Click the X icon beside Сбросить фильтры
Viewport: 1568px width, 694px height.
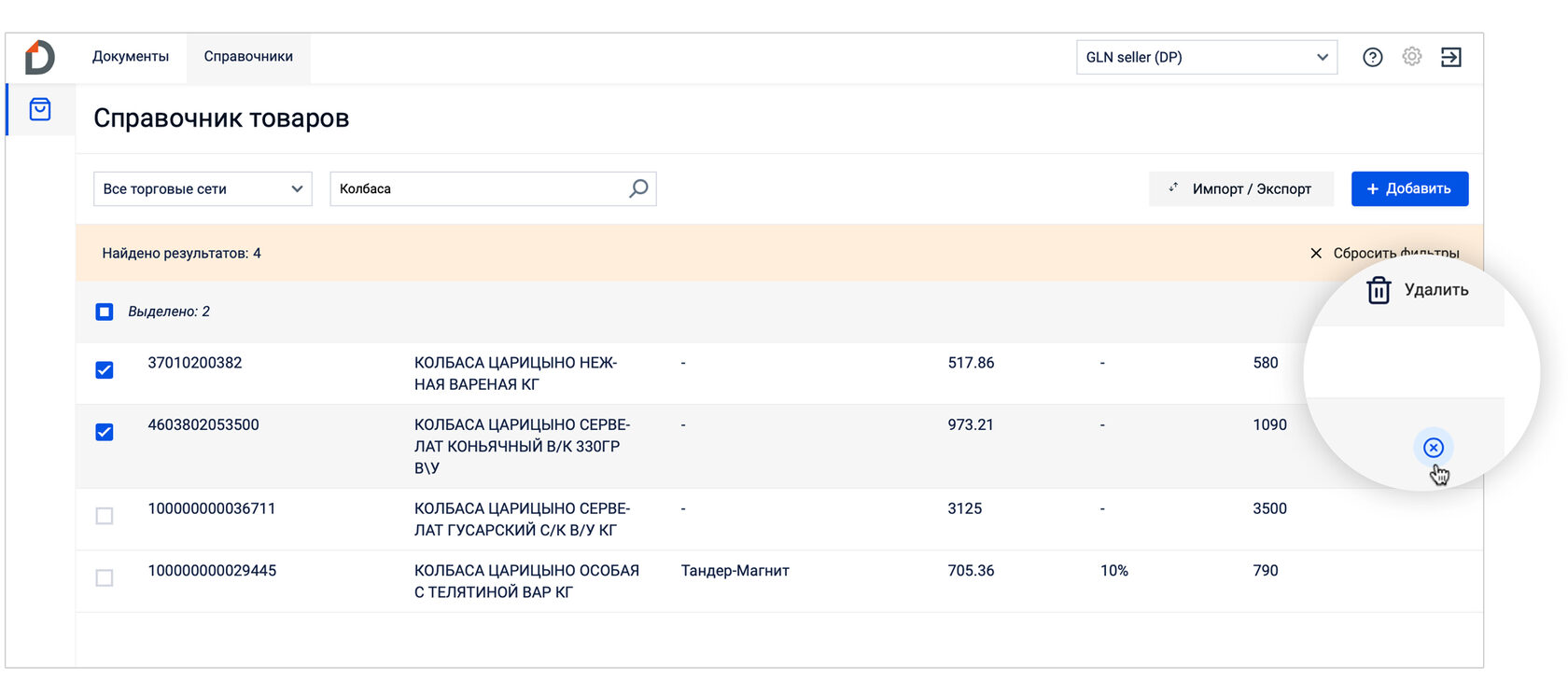tap(1316, 253)
